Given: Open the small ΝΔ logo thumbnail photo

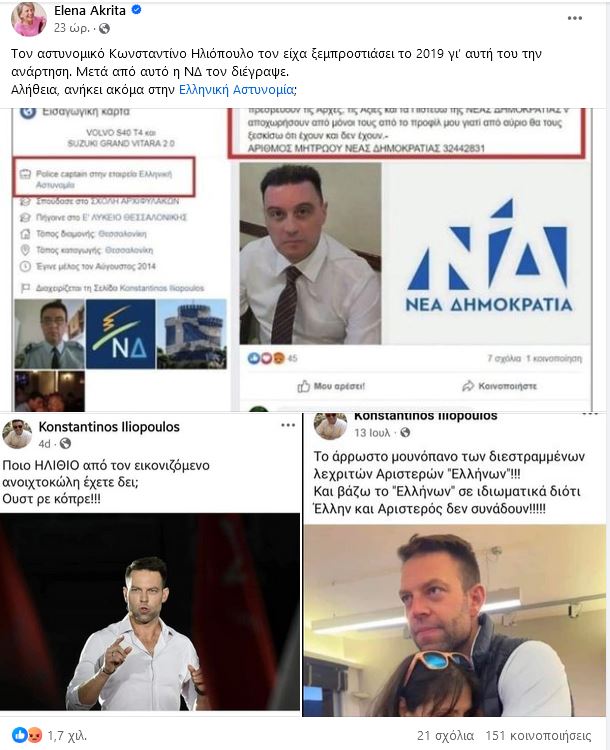Looking at the screenshot, I should [x=121, y=334].
